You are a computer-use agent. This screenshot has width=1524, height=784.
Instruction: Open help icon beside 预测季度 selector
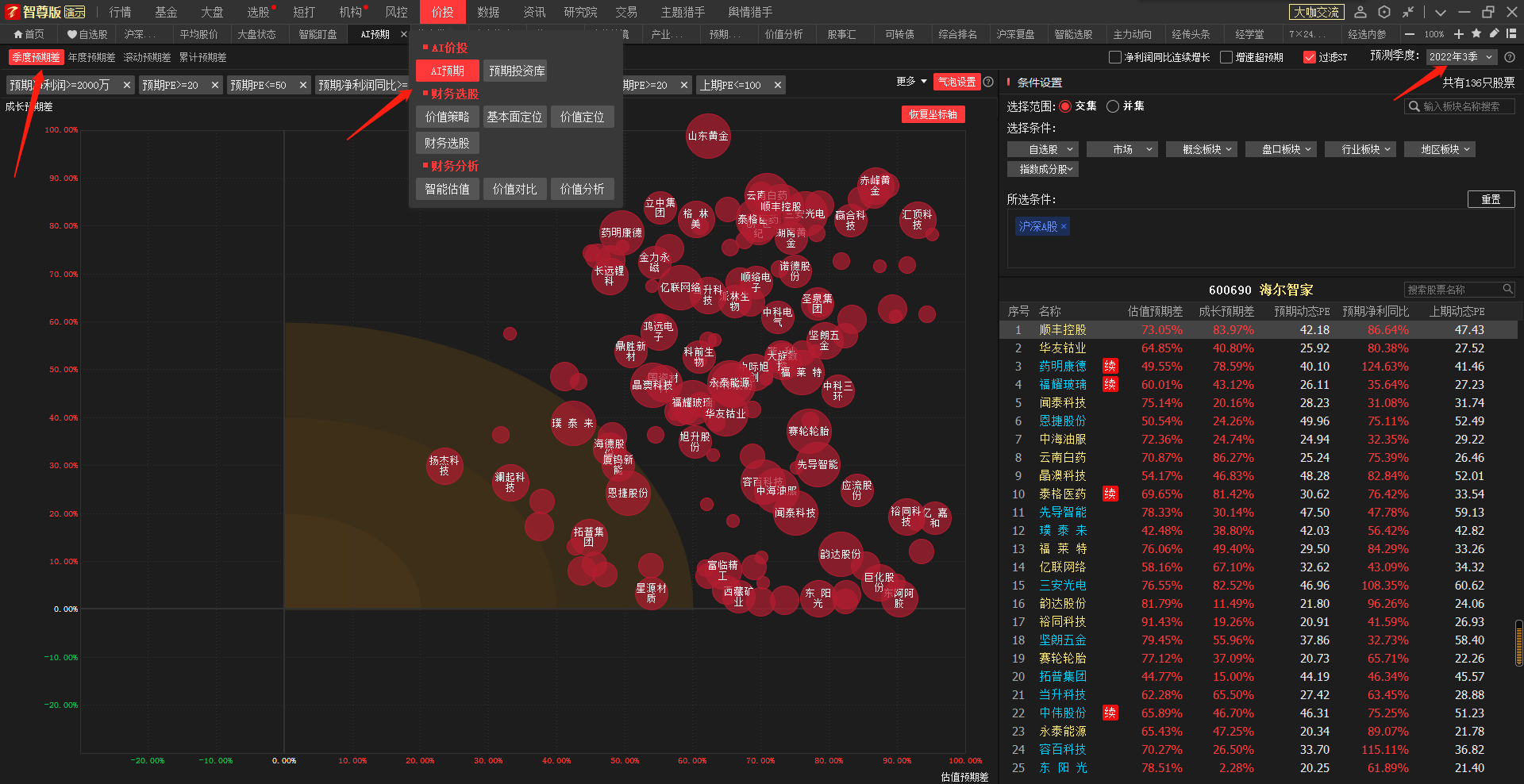(1510, 57)
